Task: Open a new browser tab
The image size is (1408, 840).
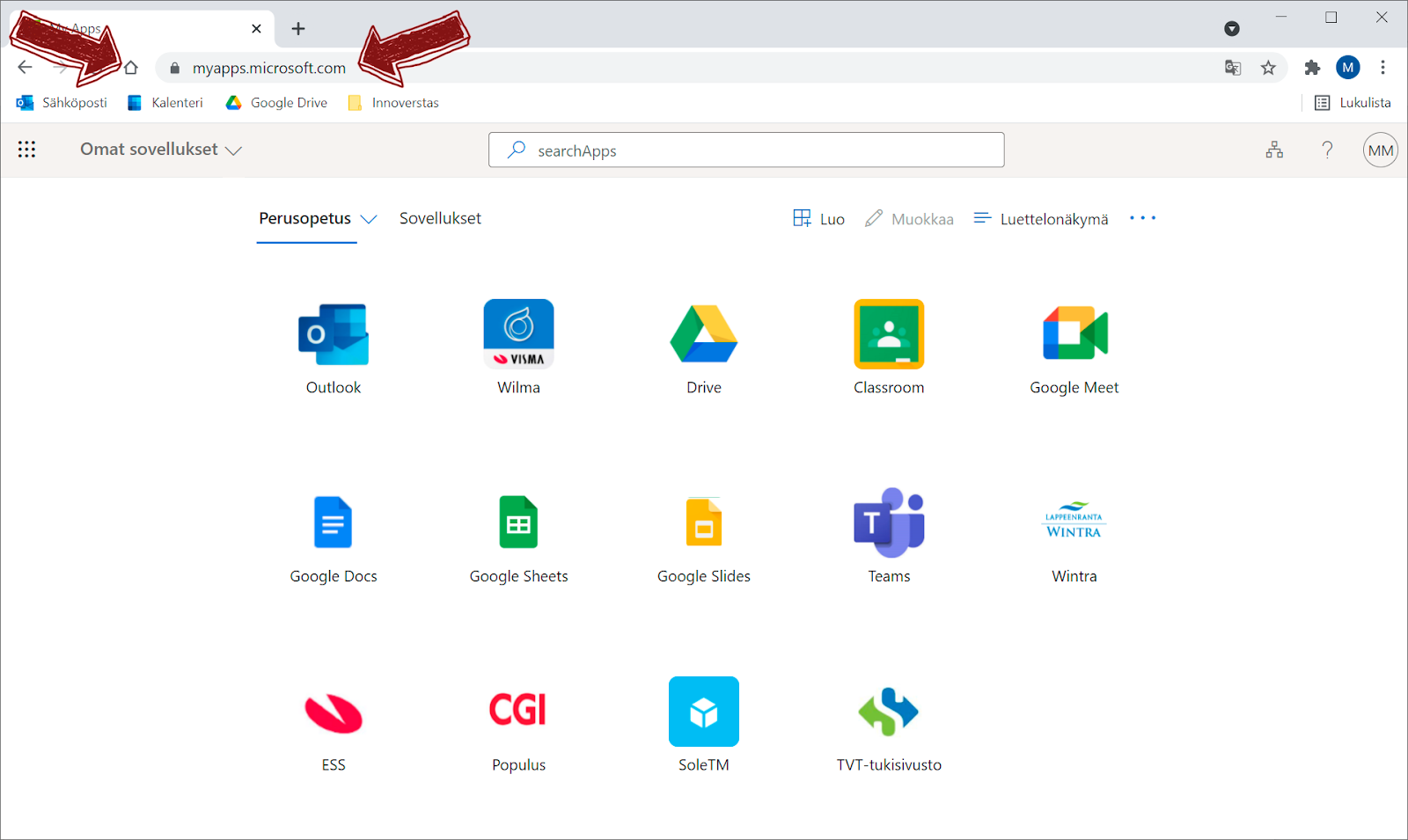Action: tap(298, 29)
